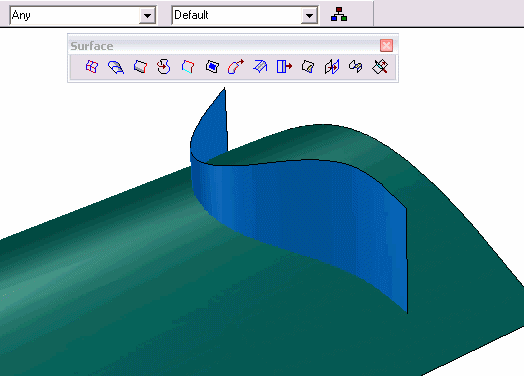This screenshot has width=524, height=376.
Task: Select the offset planes icon with red arrow
Action: tap(332, 67)
